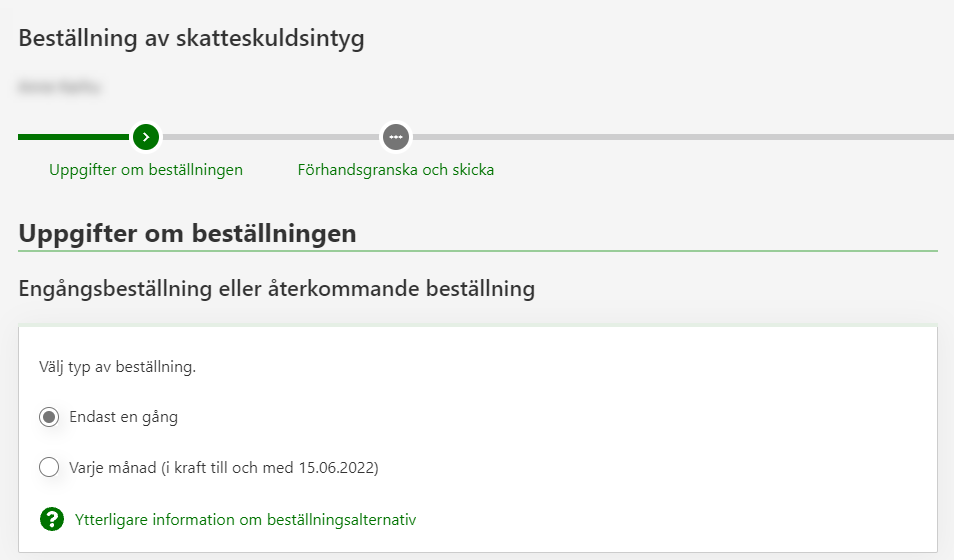
Task: Click the green completed progress bar segment
Action: [73, 136]
